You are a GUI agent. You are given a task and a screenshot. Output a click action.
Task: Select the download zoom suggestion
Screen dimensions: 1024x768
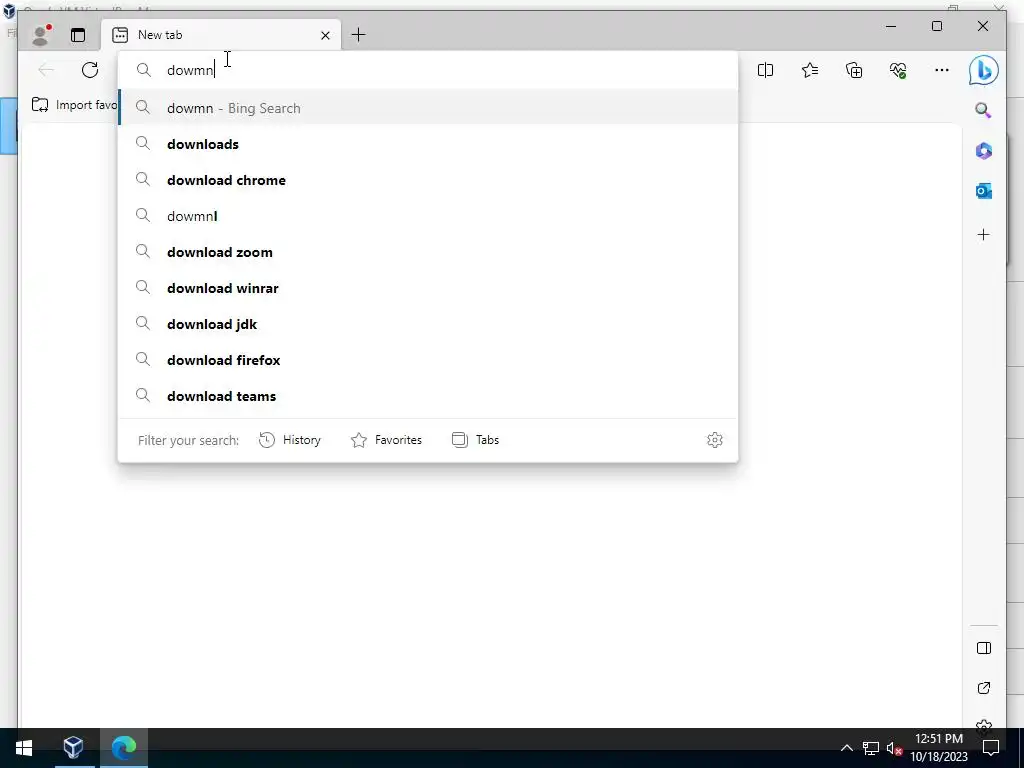point(428,252)
